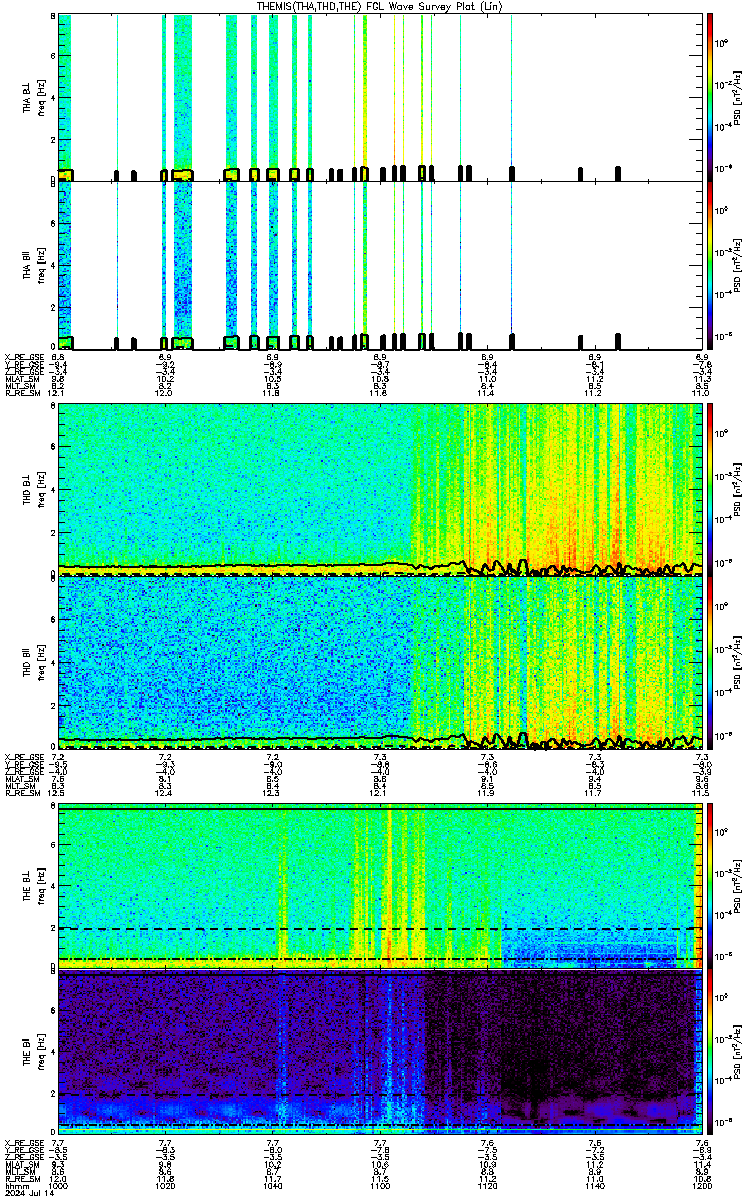The width and height of the screenshot is (750, 1200).
Task: Click the THD B-parallel spectrogram panel
Action: (x=378, y=663)
